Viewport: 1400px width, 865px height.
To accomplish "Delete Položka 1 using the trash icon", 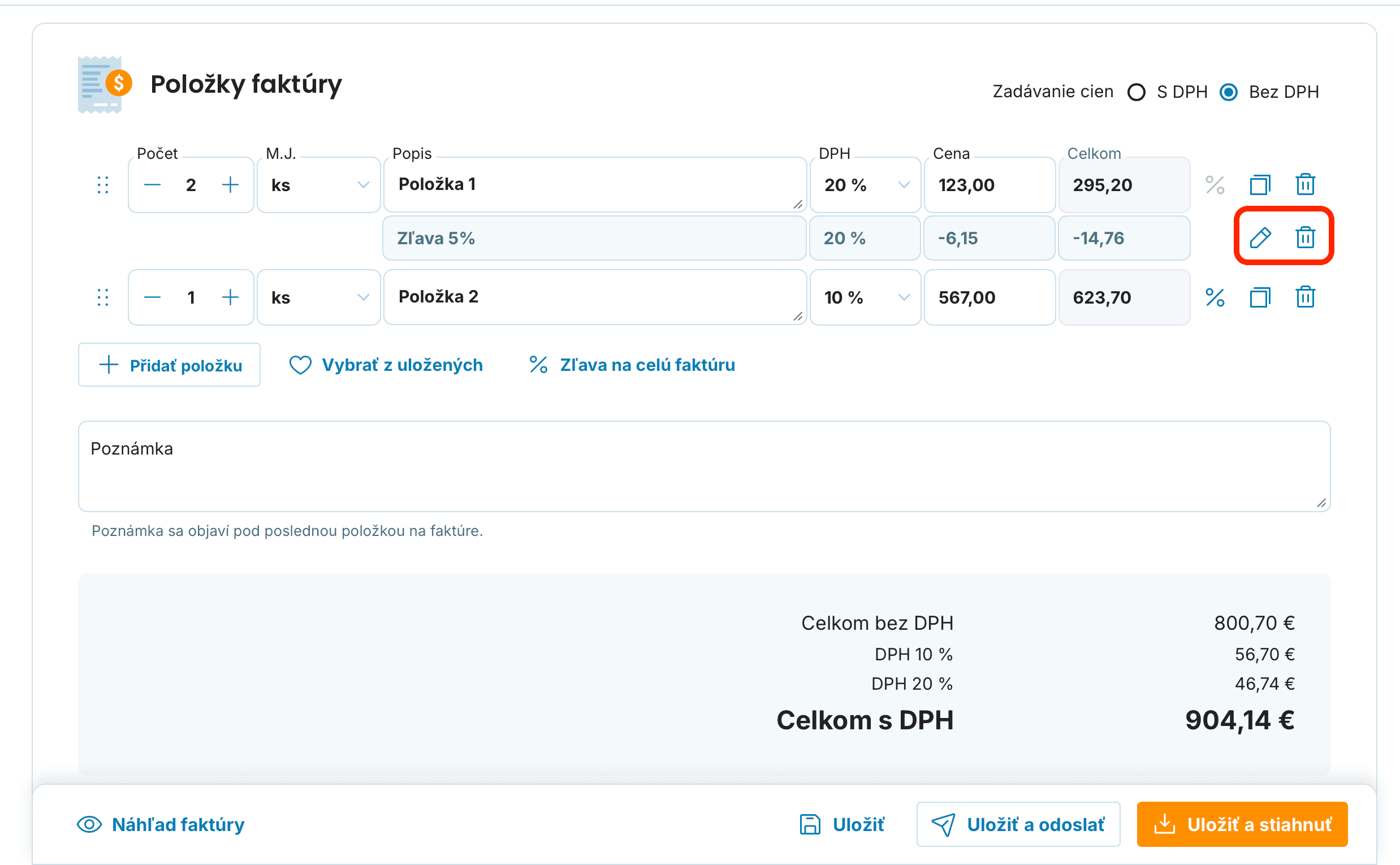I will click(1305, 184).
